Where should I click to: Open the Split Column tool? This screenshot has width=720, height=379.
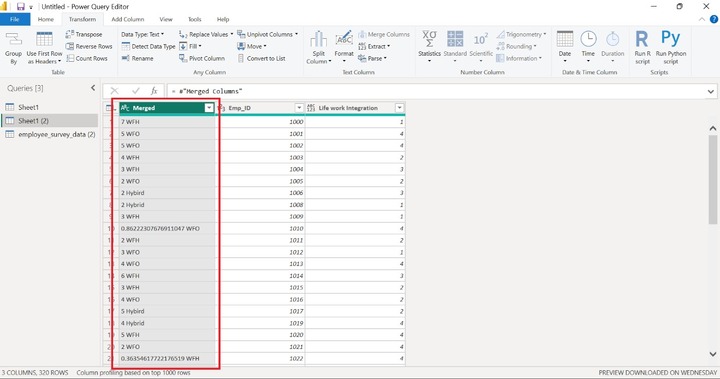319,48
